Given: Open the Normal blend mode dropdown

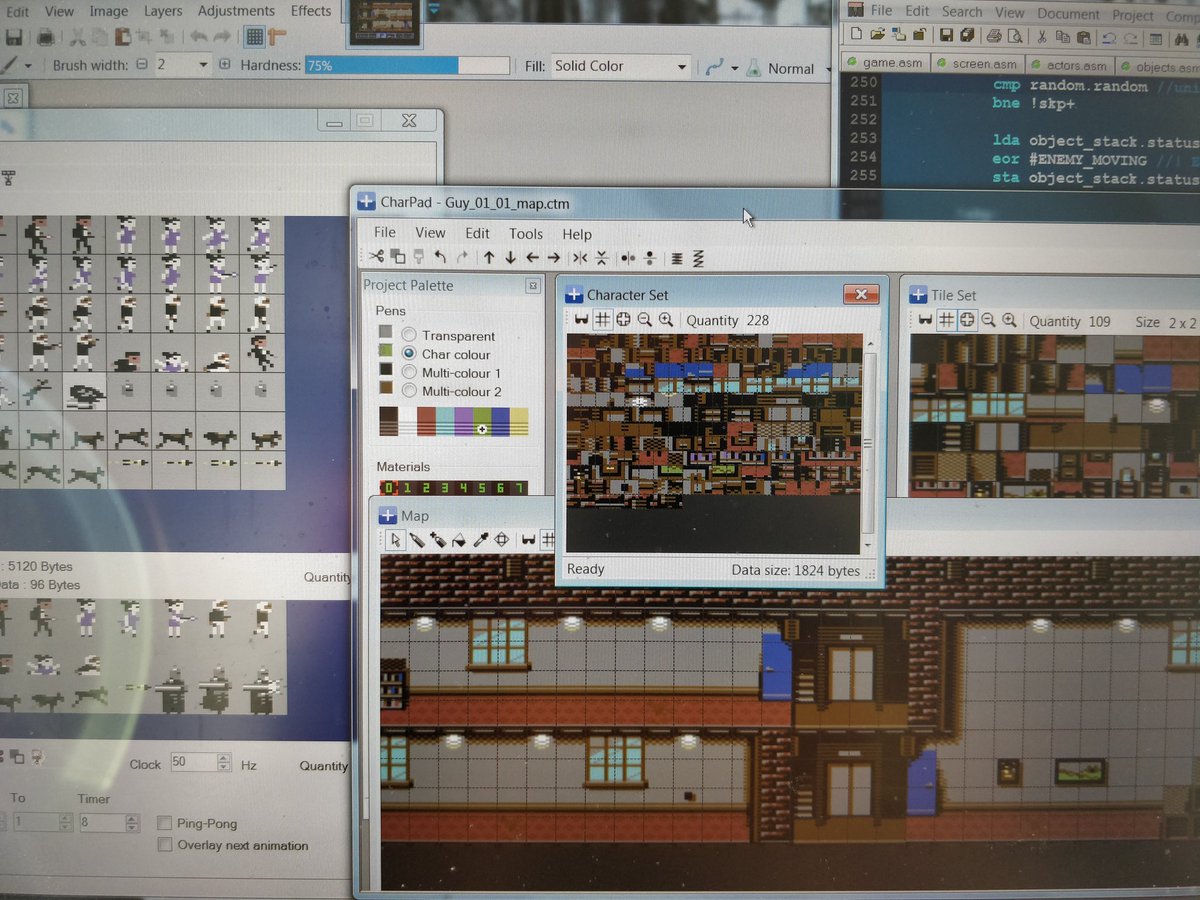Looking at the screenshot, I should click(x=827, y=69).
